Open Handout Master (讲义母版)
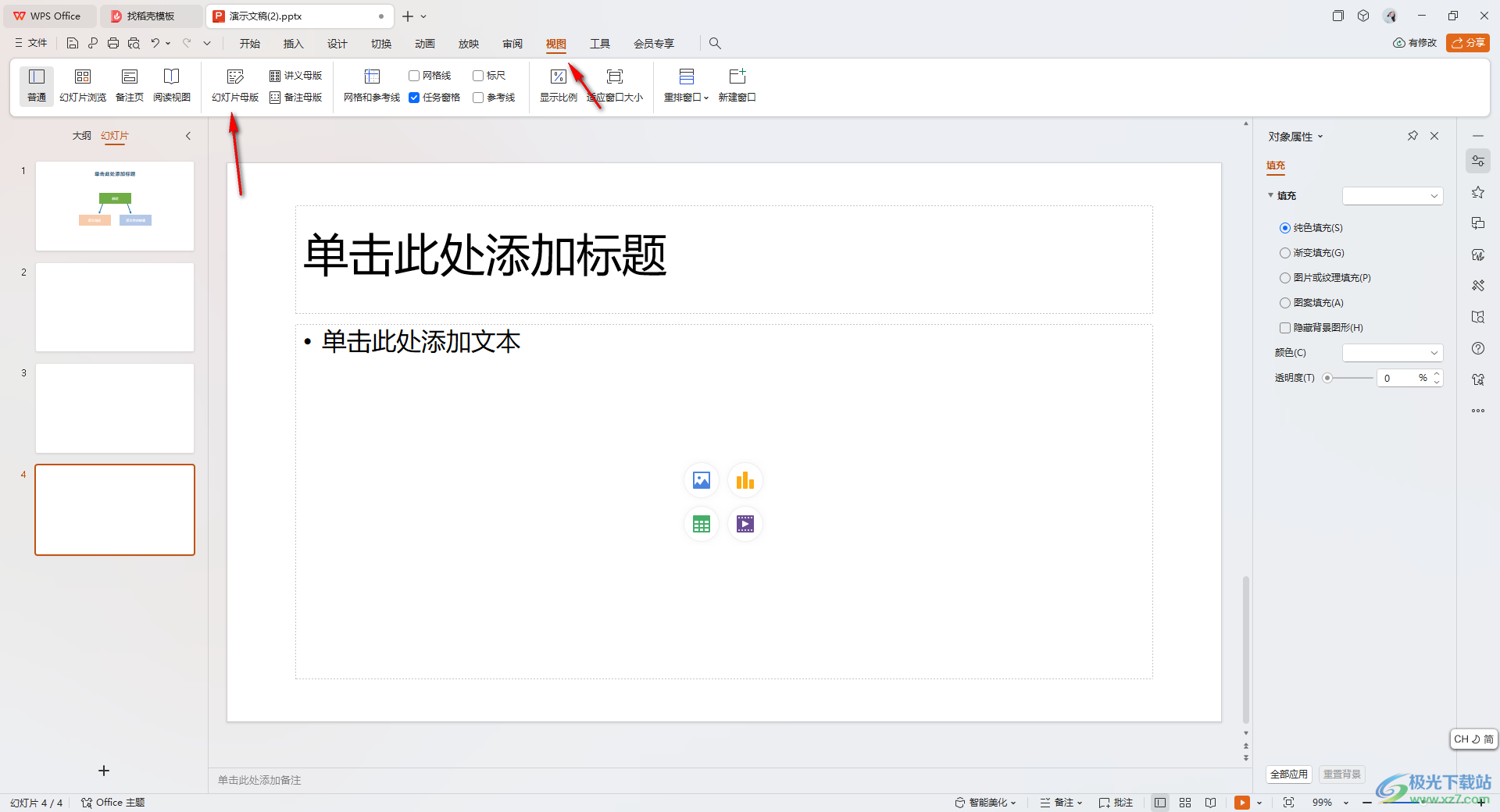 click(296, 76)
